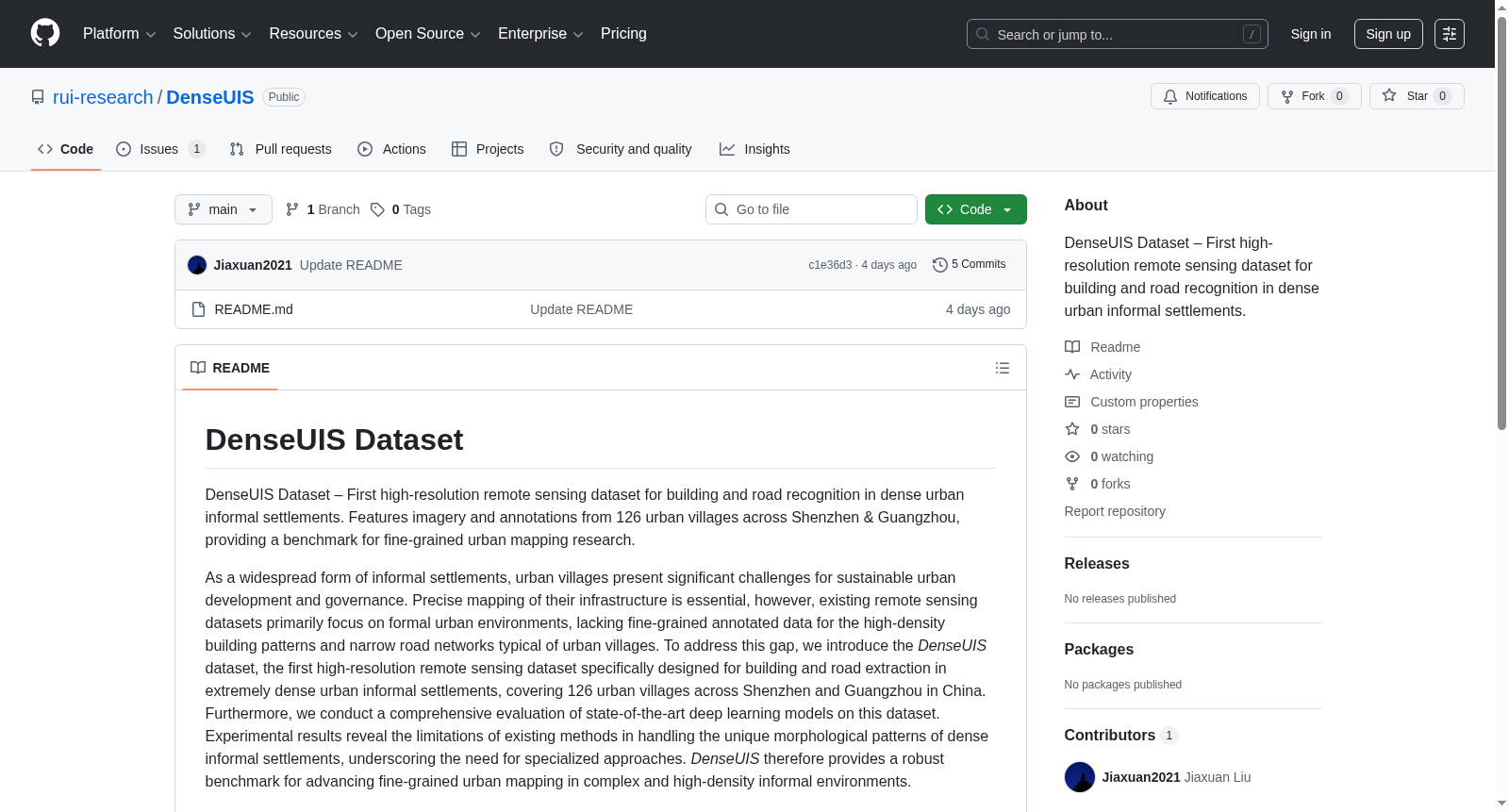Switch to the Projects tab

pos(488,149)
